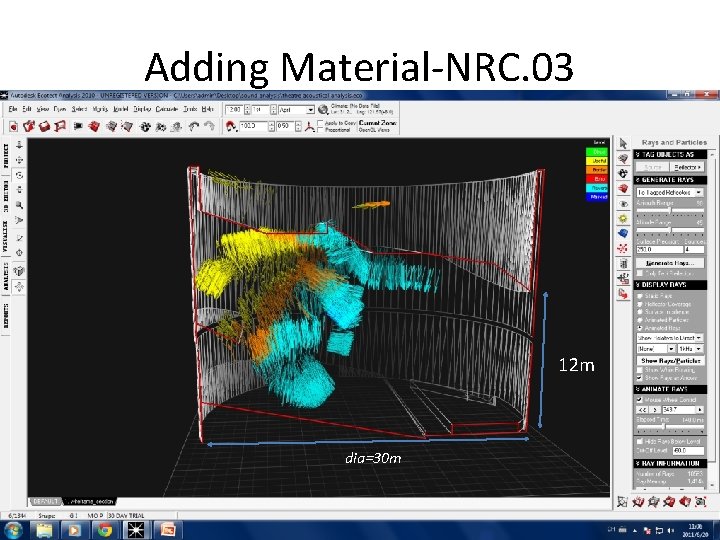Viewport: 720px width, 540px height.
Task: Open the (None) dropdown in Display Rays
Action: [x=656, y=349]
